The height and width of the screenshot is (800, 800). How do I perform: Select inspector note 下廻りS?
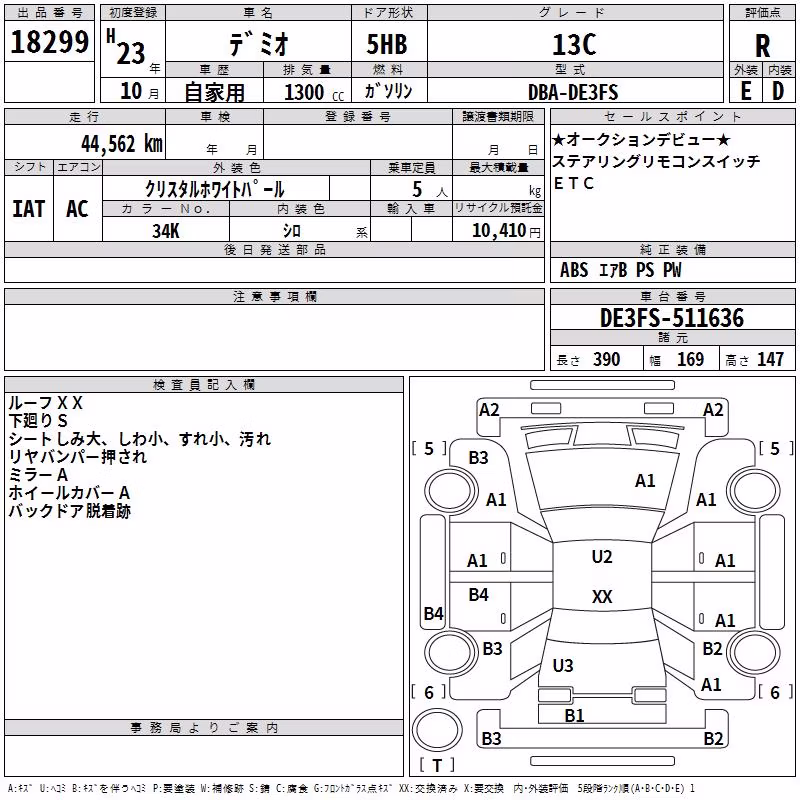click(38, 421)
